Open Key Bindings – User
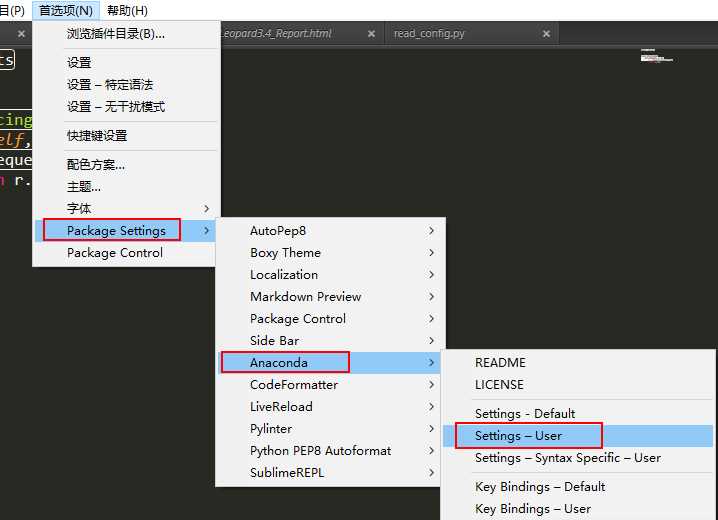Screen dimensions: 718x520 pyautogui.click(x=578, y=509)
